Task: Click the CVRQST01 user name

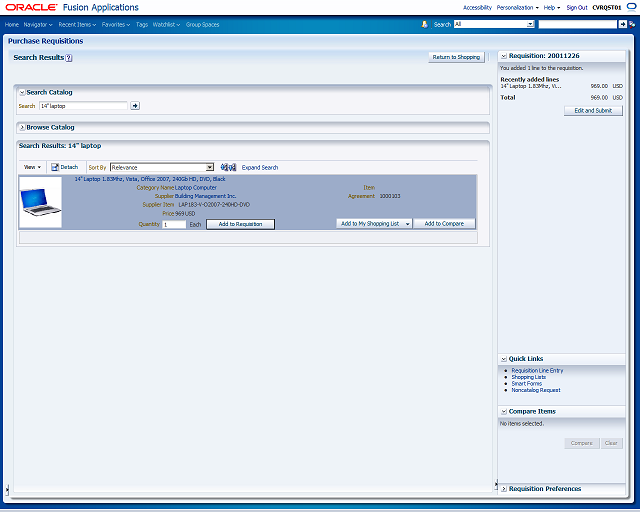Action: 607,7
